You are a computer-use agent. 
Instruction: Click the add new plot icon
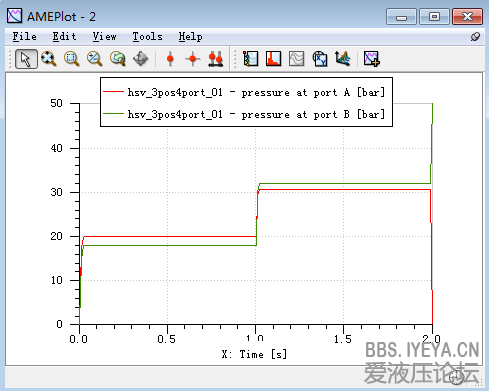[x=371, y=59]
